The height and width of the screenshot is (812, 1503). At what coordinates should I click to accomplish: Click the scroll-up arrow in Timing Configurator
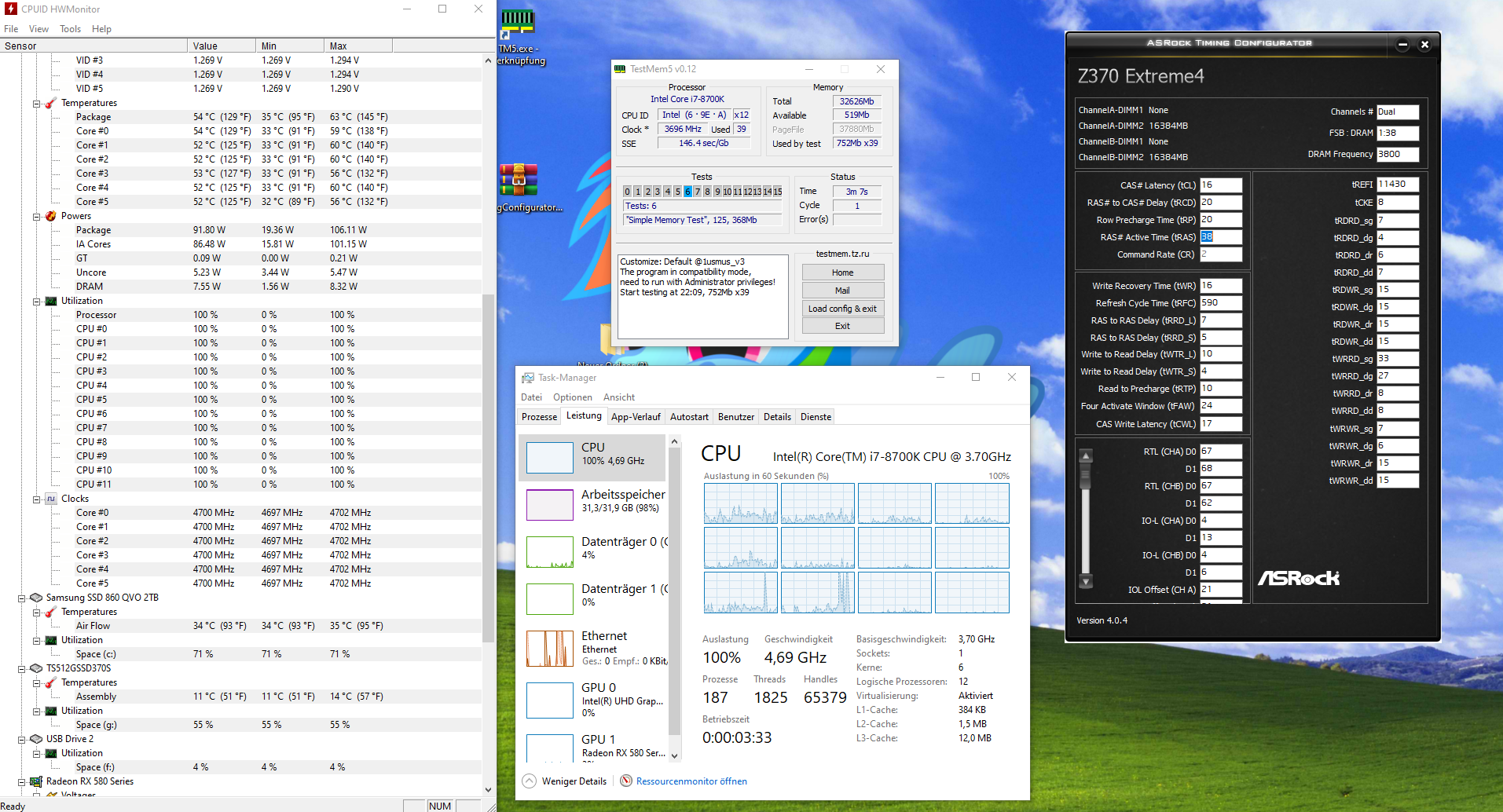[1086, 455]
